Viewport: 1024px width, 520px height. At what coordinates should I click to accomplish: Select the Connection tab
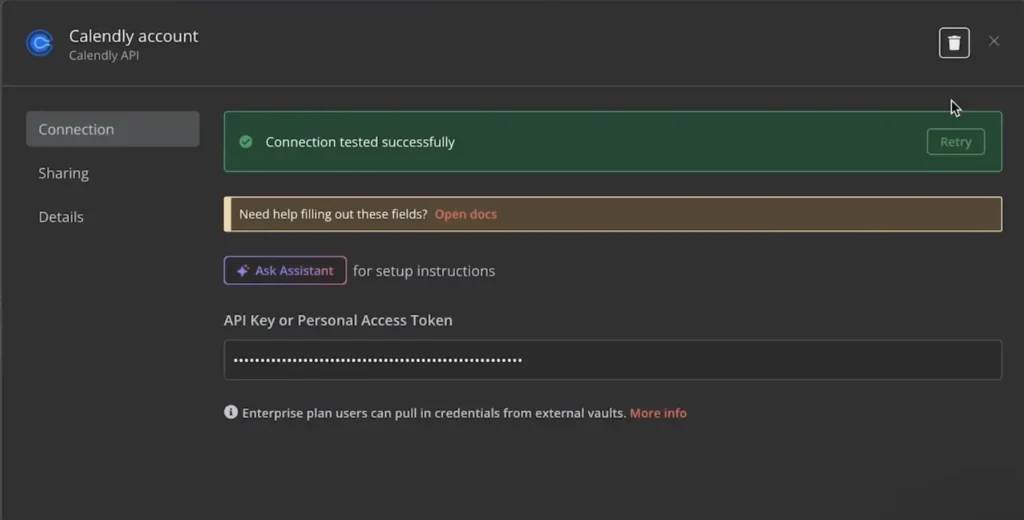[112, 129]
